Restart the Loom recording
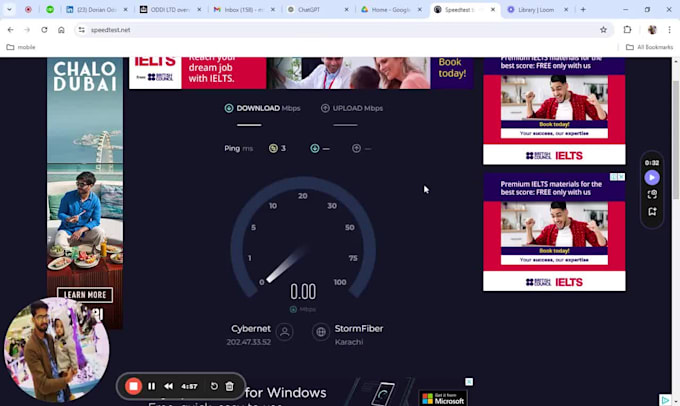Screen dimensions: 680x406 [x=214, y=386]
